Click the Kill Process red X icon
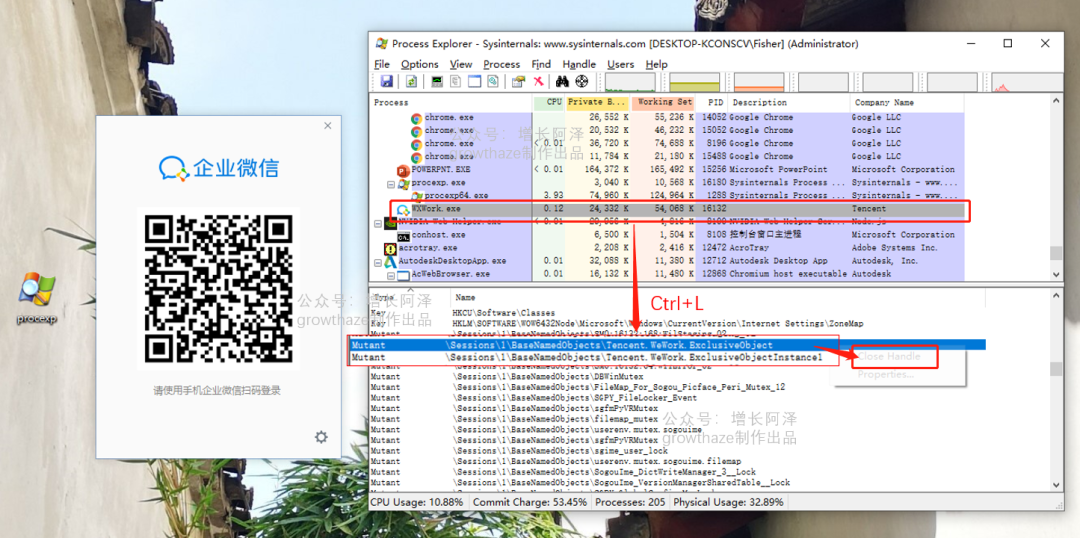Viewport: 1080px width, 538px height. tap(538, 81)
